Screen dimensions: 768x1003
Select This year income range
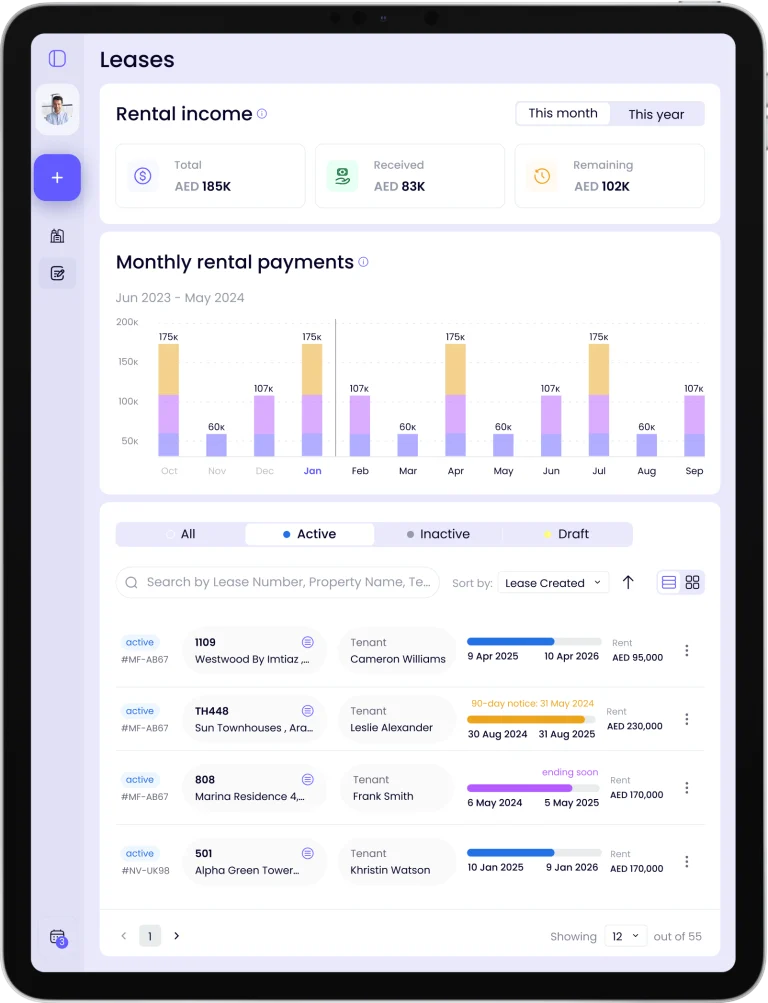pos(656,114)
